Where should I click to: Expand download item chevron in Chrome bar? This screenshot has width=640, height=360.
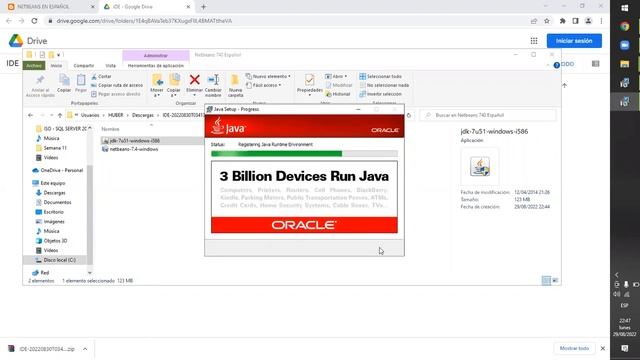click(x=85, y=349)
